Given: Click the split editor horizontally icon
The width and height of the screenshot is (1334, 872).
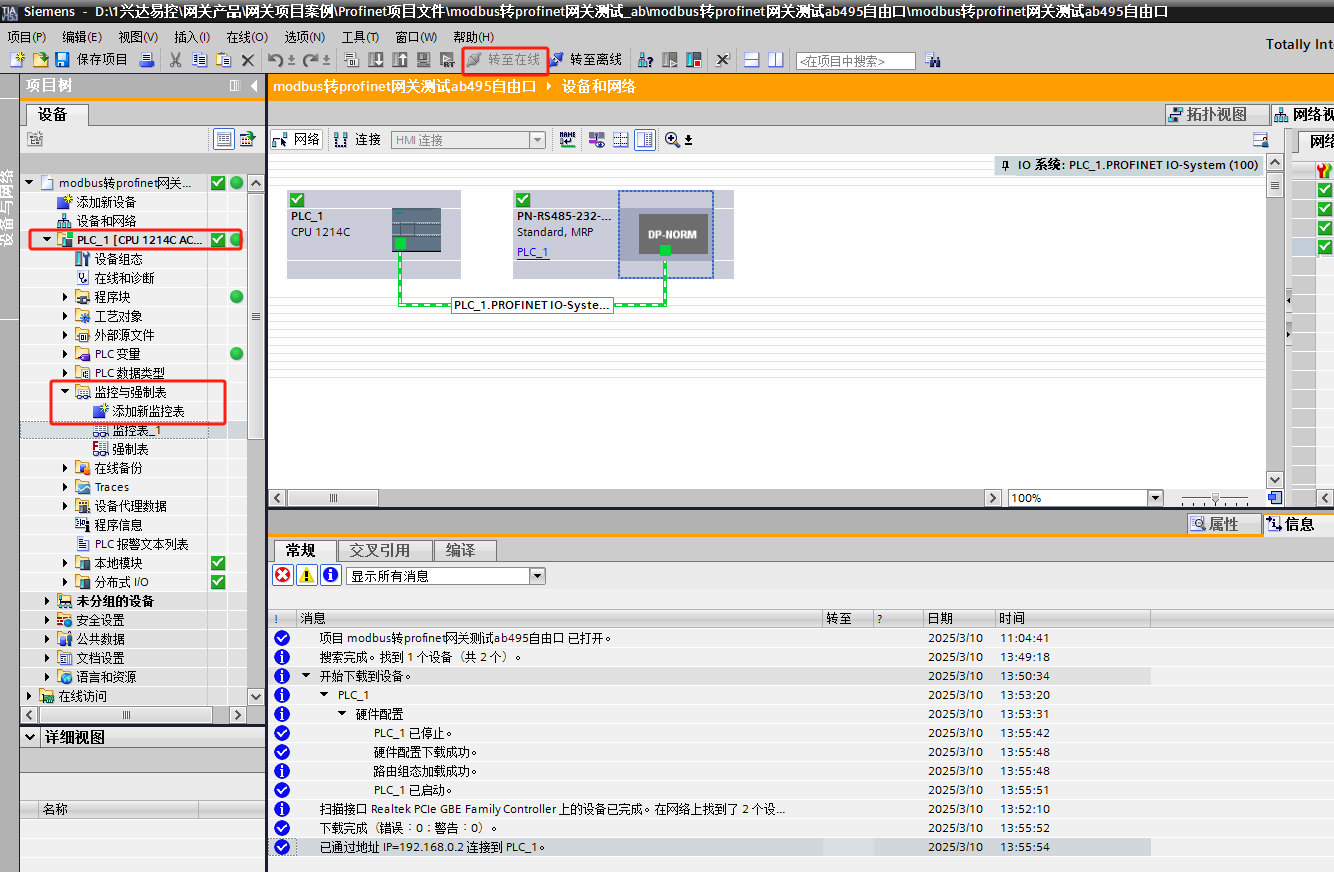Looking at the screenshot, I should click(752, 60).
